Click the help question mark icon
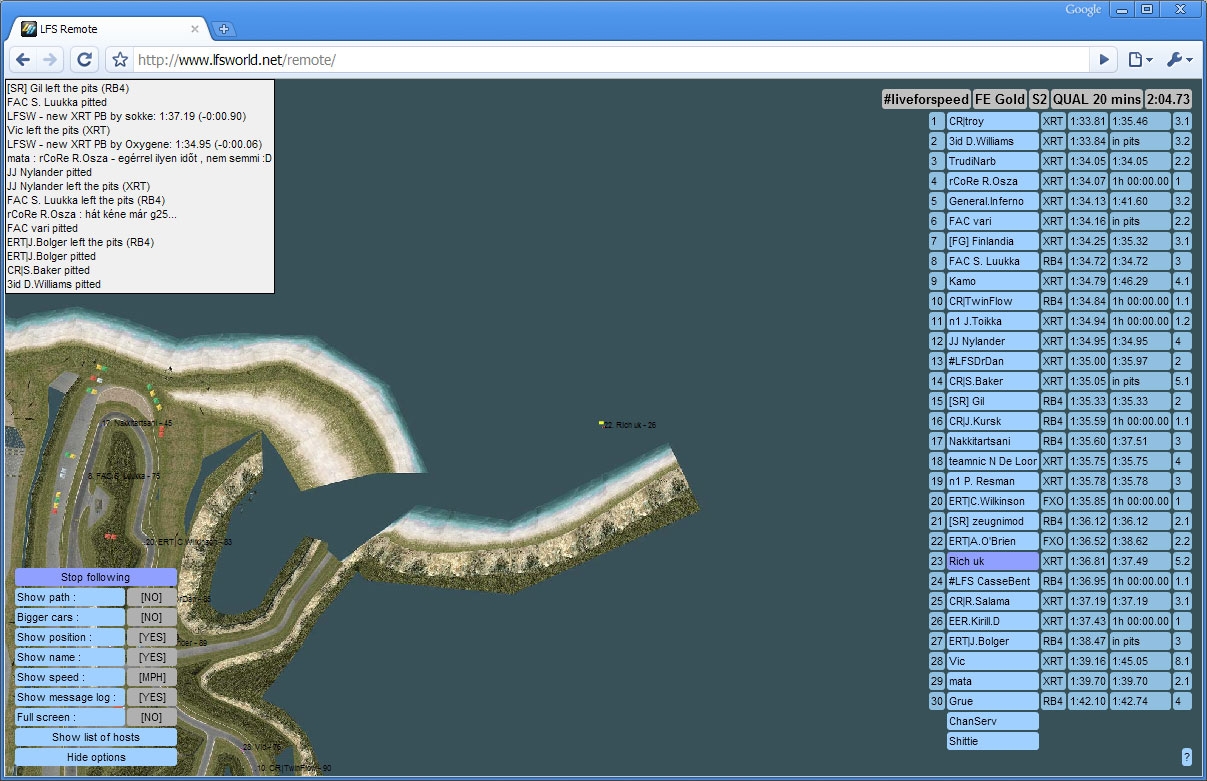Image resolution: width=1207 pixels, height=781 pixels. 1186,757
